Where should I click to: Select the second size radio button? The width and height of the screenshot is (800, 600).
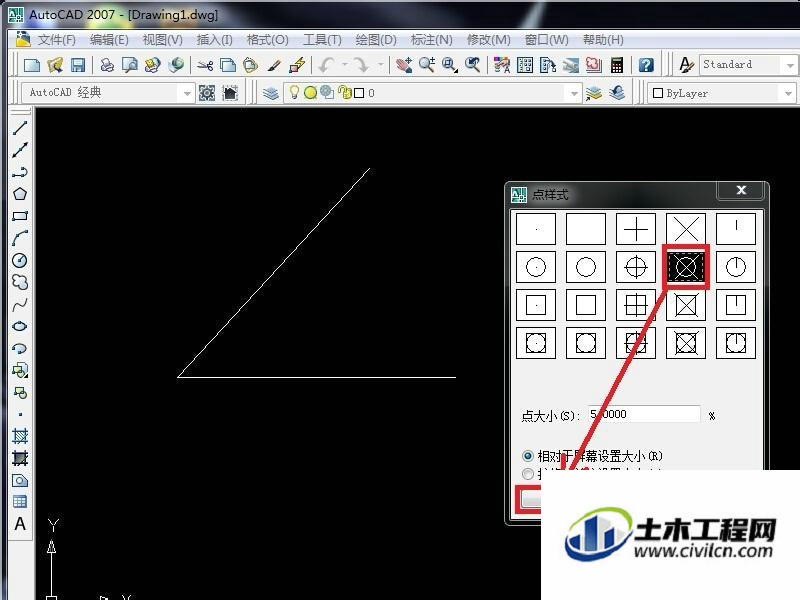(x=528, y=474)
